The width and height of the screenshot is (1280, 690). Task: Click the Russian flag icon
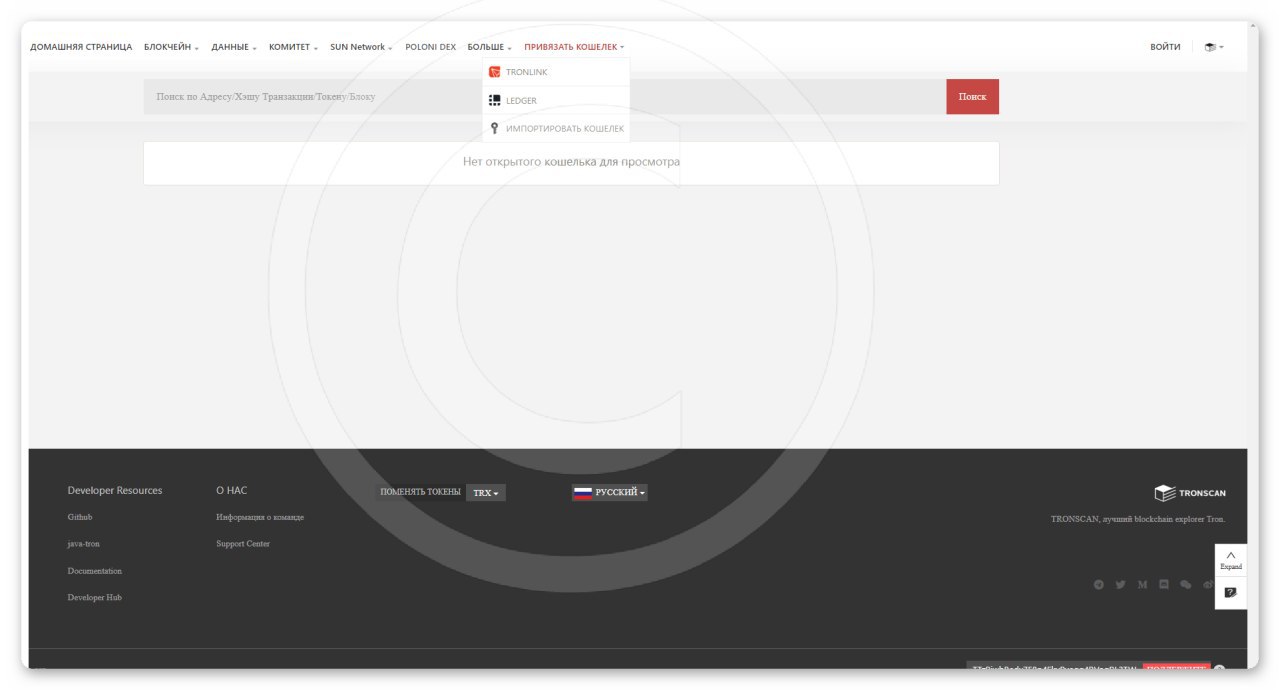583,492
